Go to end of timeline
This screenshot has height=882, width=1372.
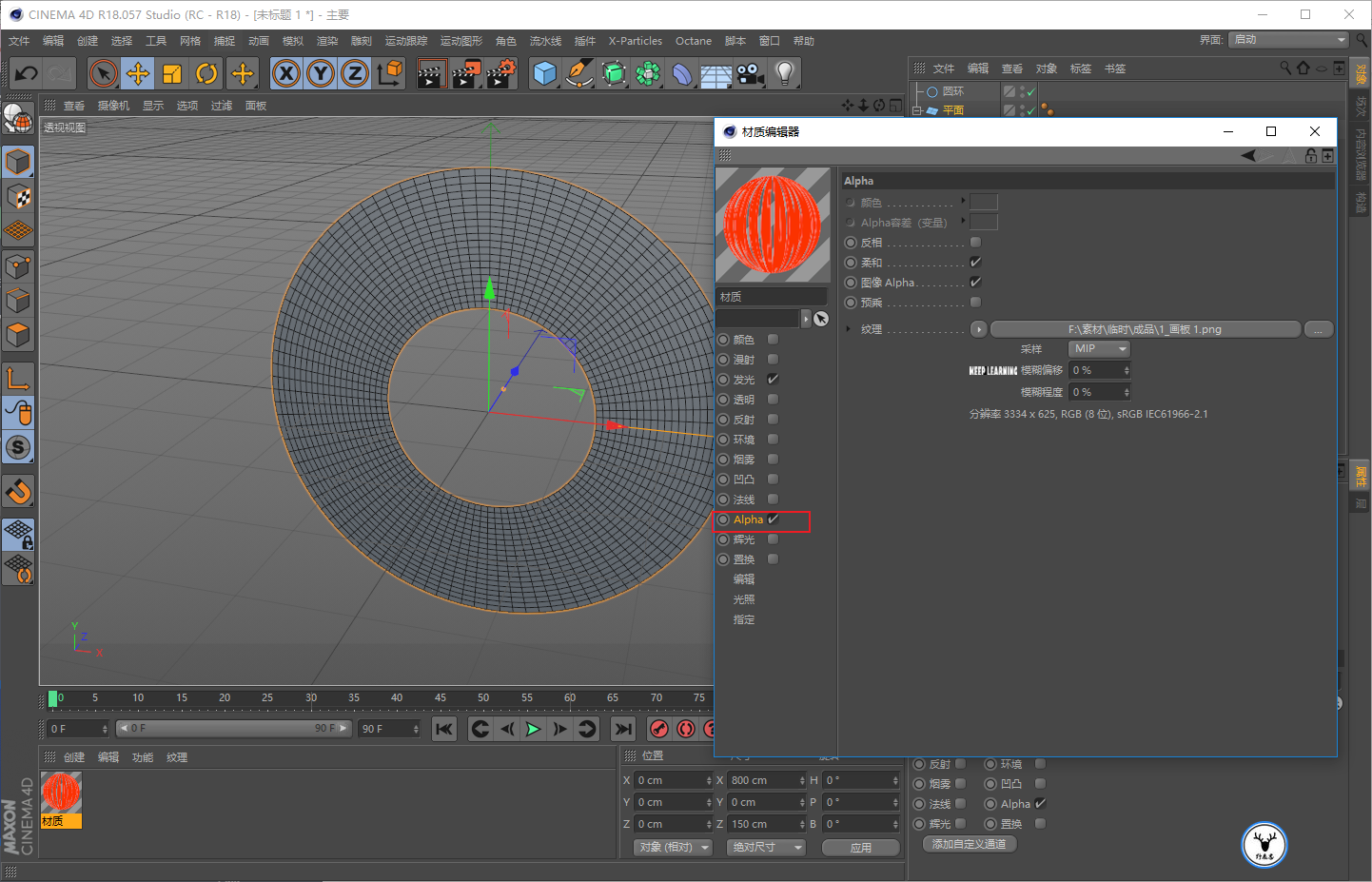click(622, 729)
